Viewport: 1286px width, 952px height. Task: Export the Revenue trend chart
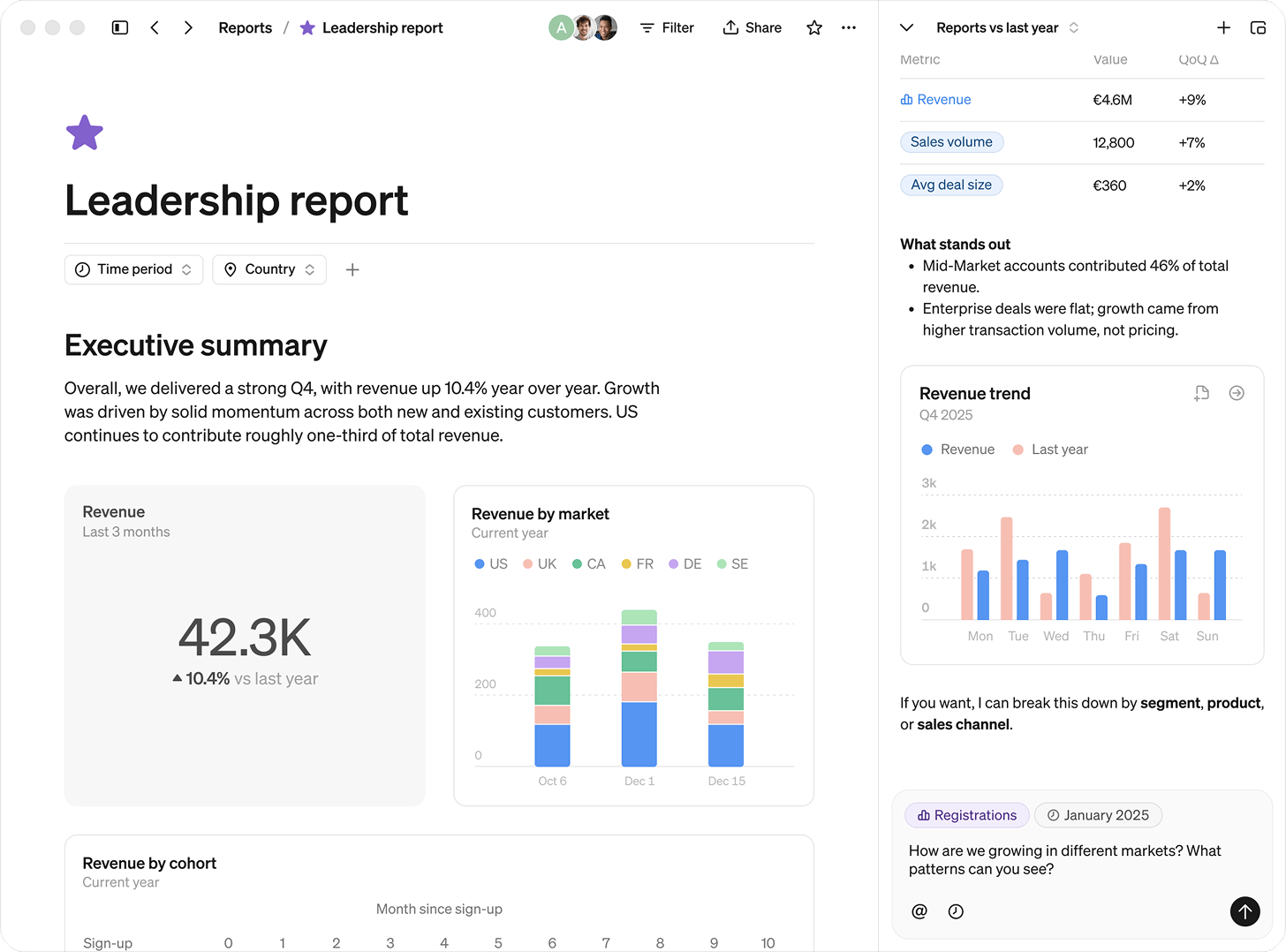click(1201, 393)
